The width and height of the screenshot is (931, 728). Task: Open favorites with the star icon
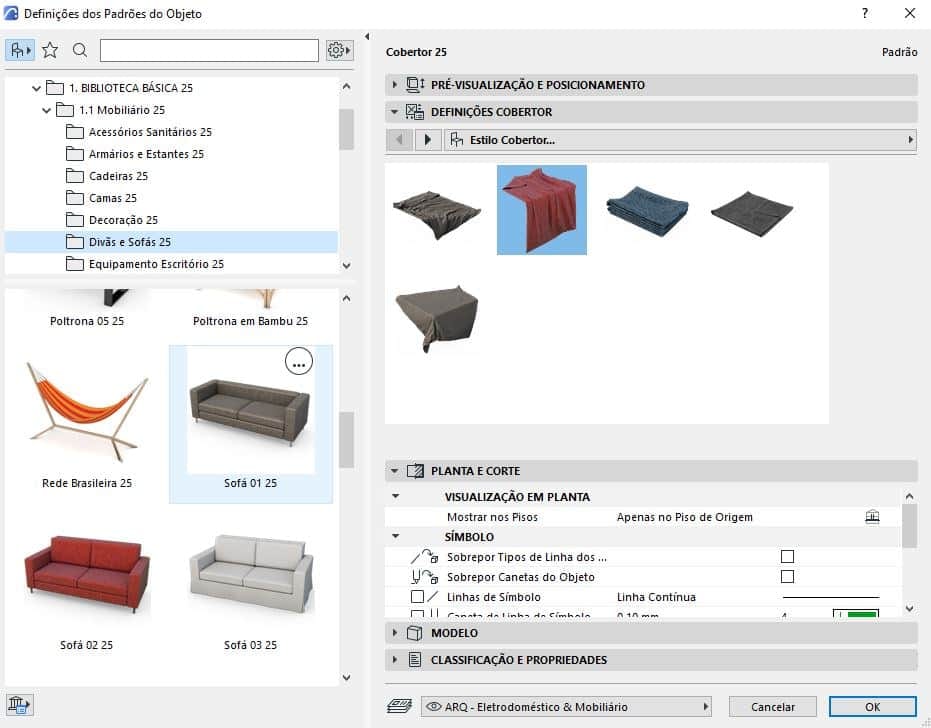point(50,50)
